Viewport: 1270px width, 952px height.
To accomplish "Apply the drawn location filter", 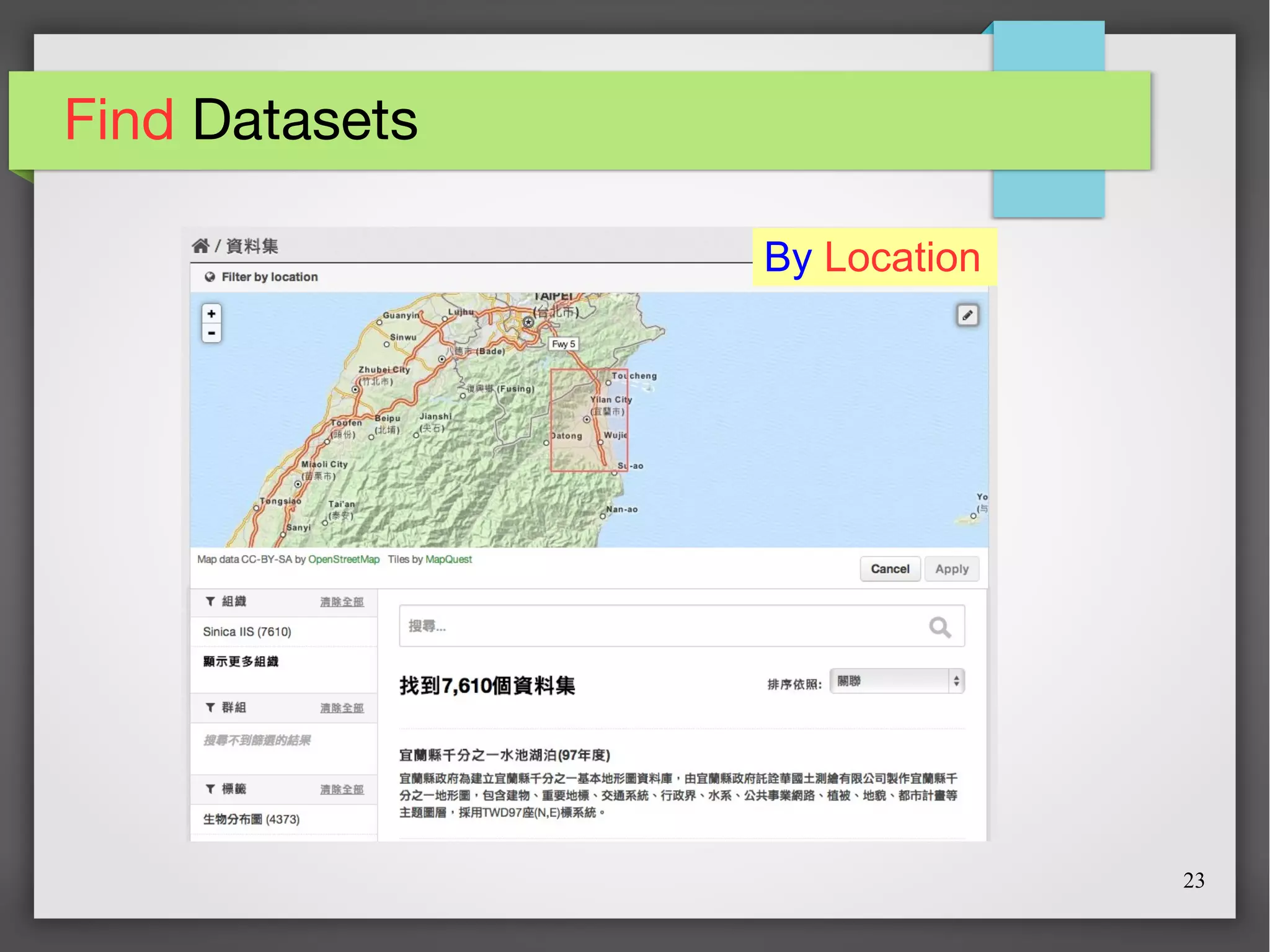I will point(952,569).
